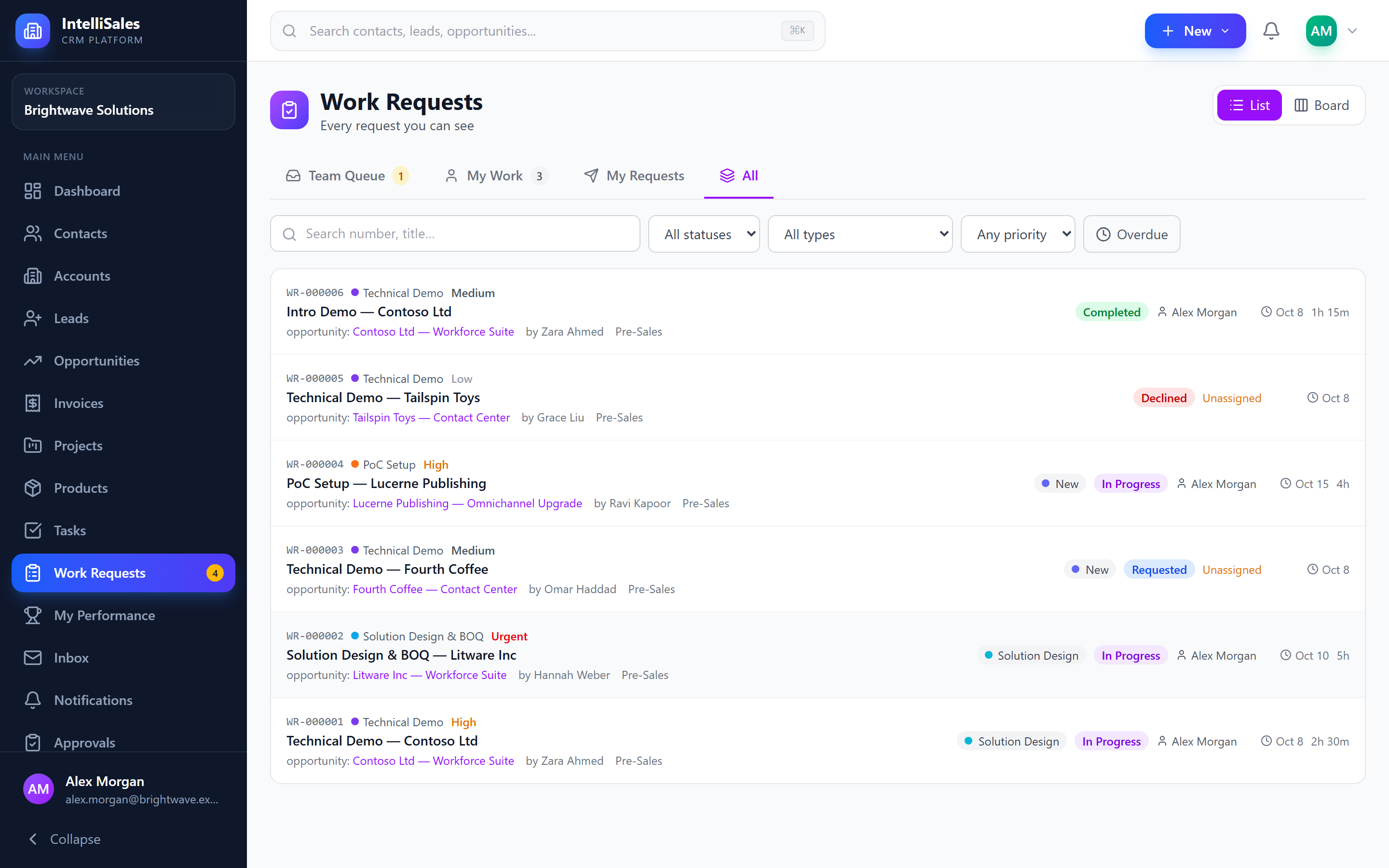Viewport: 1389px width, 868px height.
Task: Collapse the sidebar
Action: (x=64, y=839)
